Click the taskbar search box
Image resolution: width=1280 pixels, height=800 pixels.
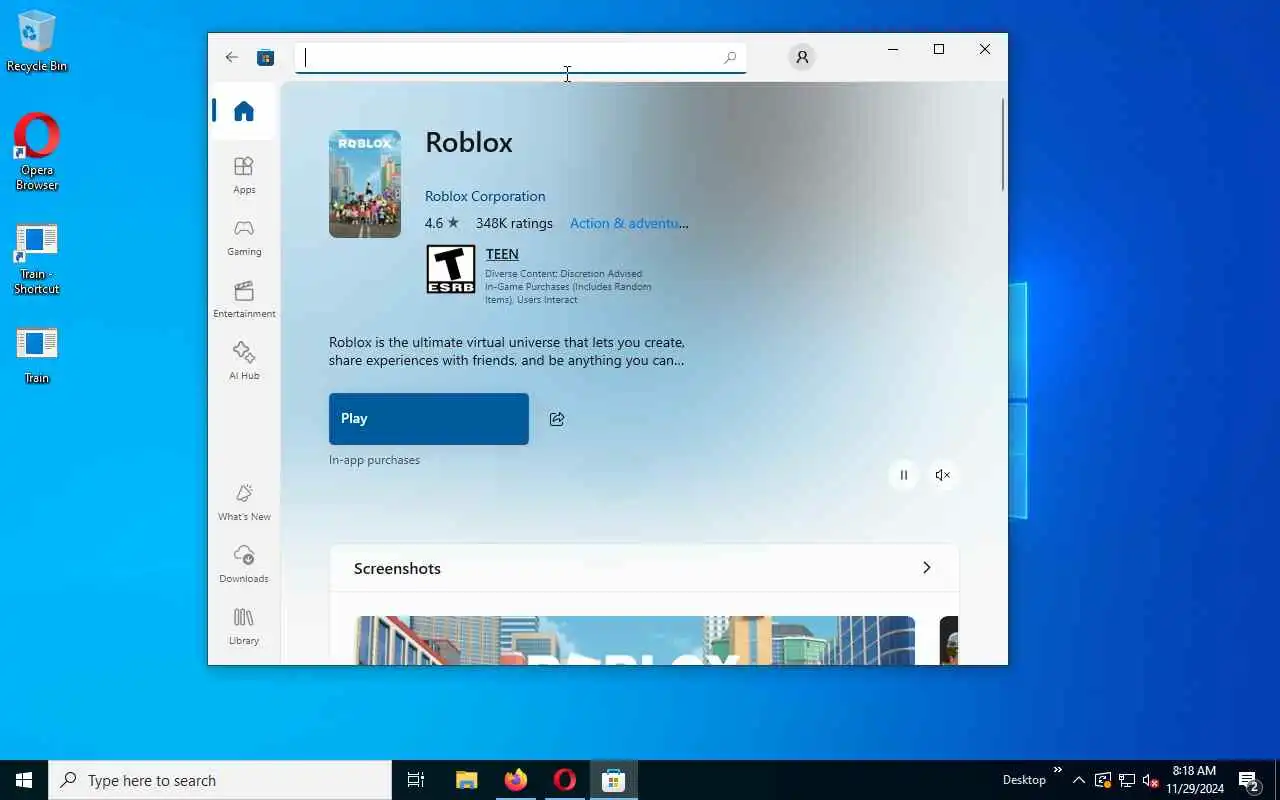pyautogui.click(x=220, y=780)
